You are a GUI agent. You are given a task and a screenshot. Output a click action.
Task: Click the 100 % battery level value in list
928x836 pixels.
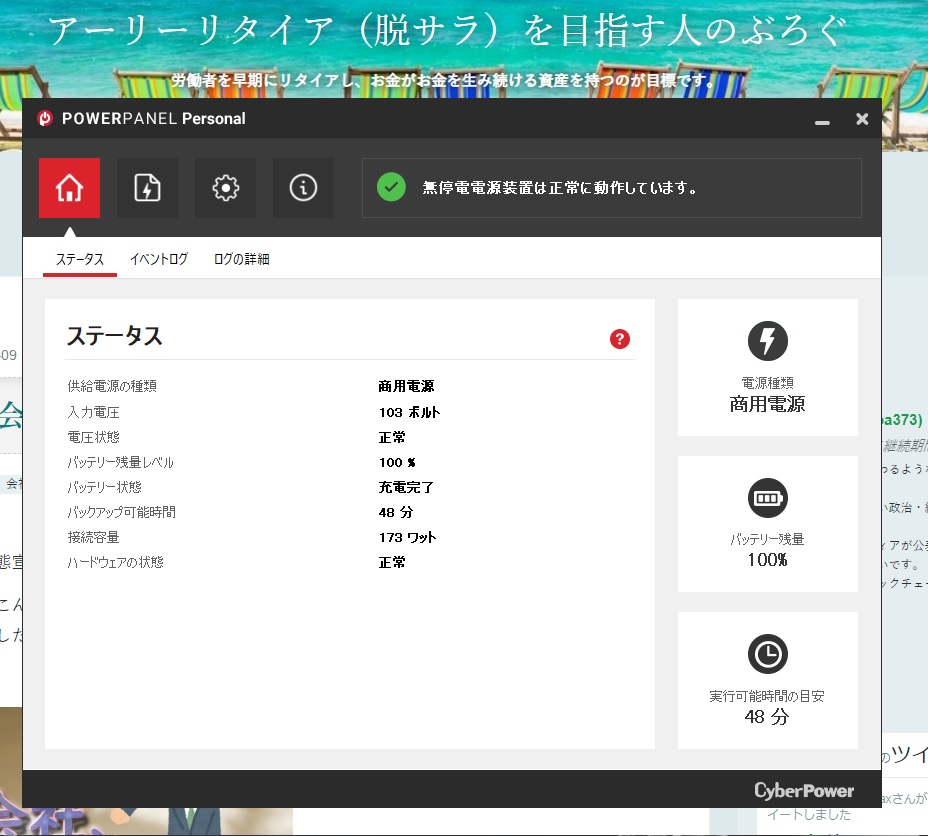click(397, 462)
